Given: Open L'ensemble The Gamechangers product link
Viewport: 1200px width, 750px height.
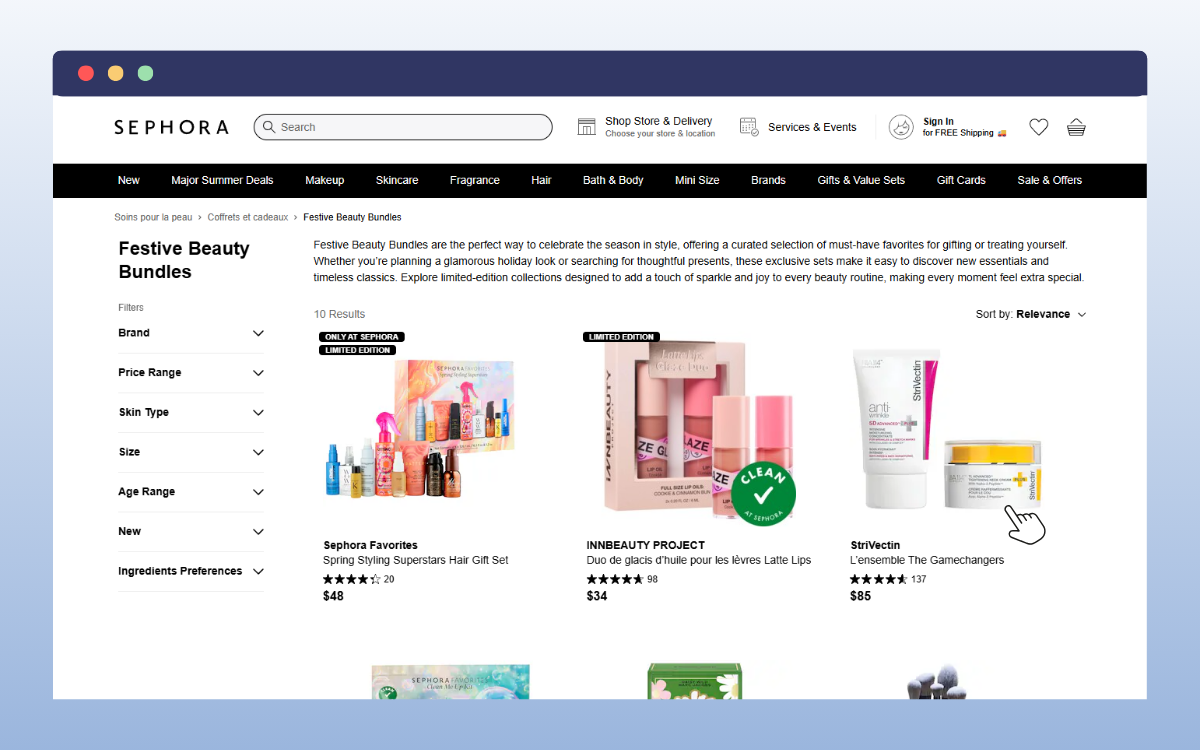Looking at the screenshot, I should pyautogui.click(x=927, y=560).
